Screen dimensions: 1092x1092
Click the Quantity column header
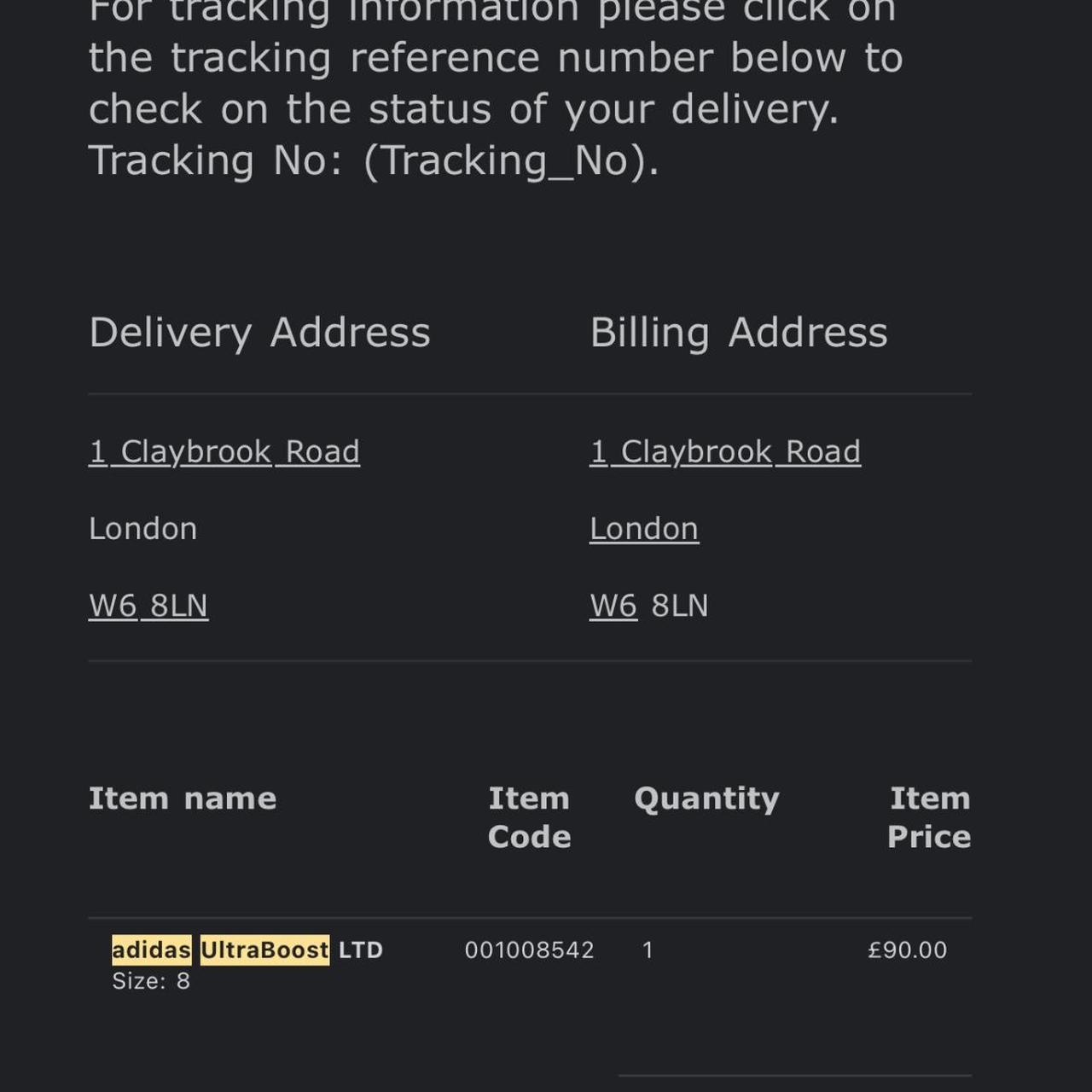point(706,799)
